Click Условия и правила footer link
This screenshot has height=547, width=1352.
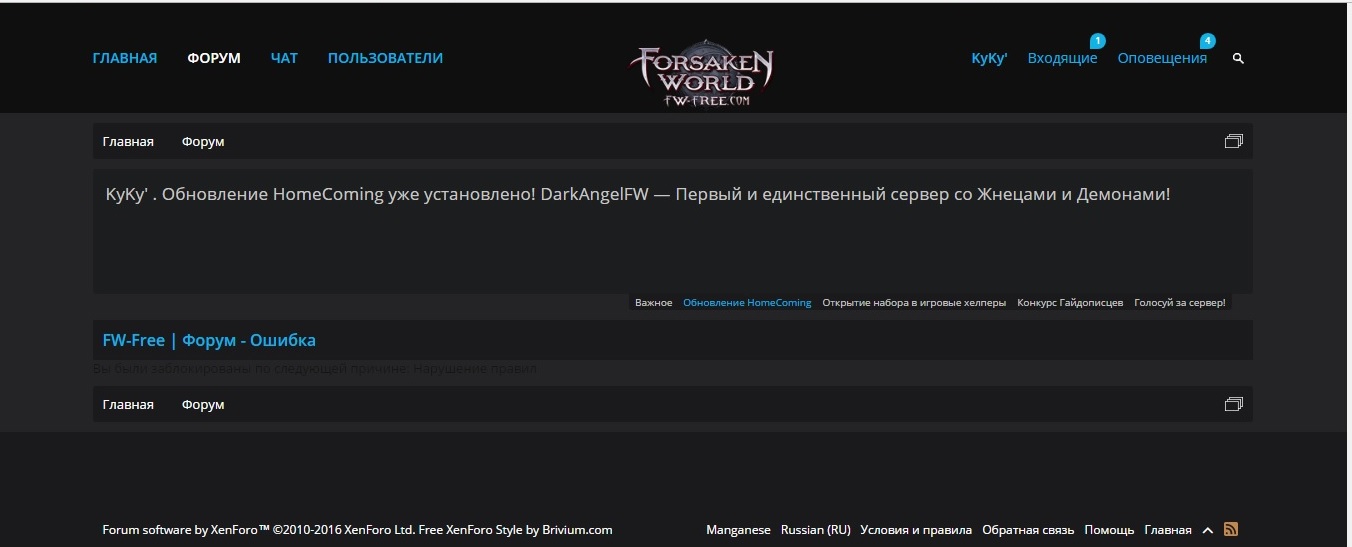coord(916,530)
